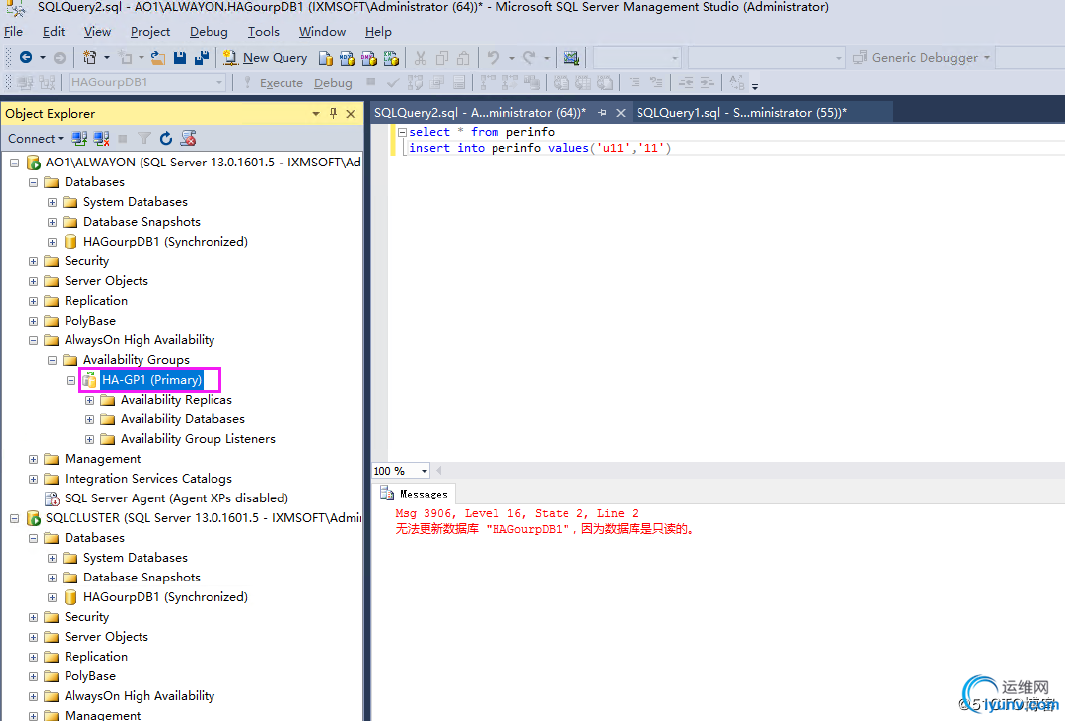Click the Analysis Services MDX Query icon
This screenshot has width=1065, height=721.
[347, 58]
